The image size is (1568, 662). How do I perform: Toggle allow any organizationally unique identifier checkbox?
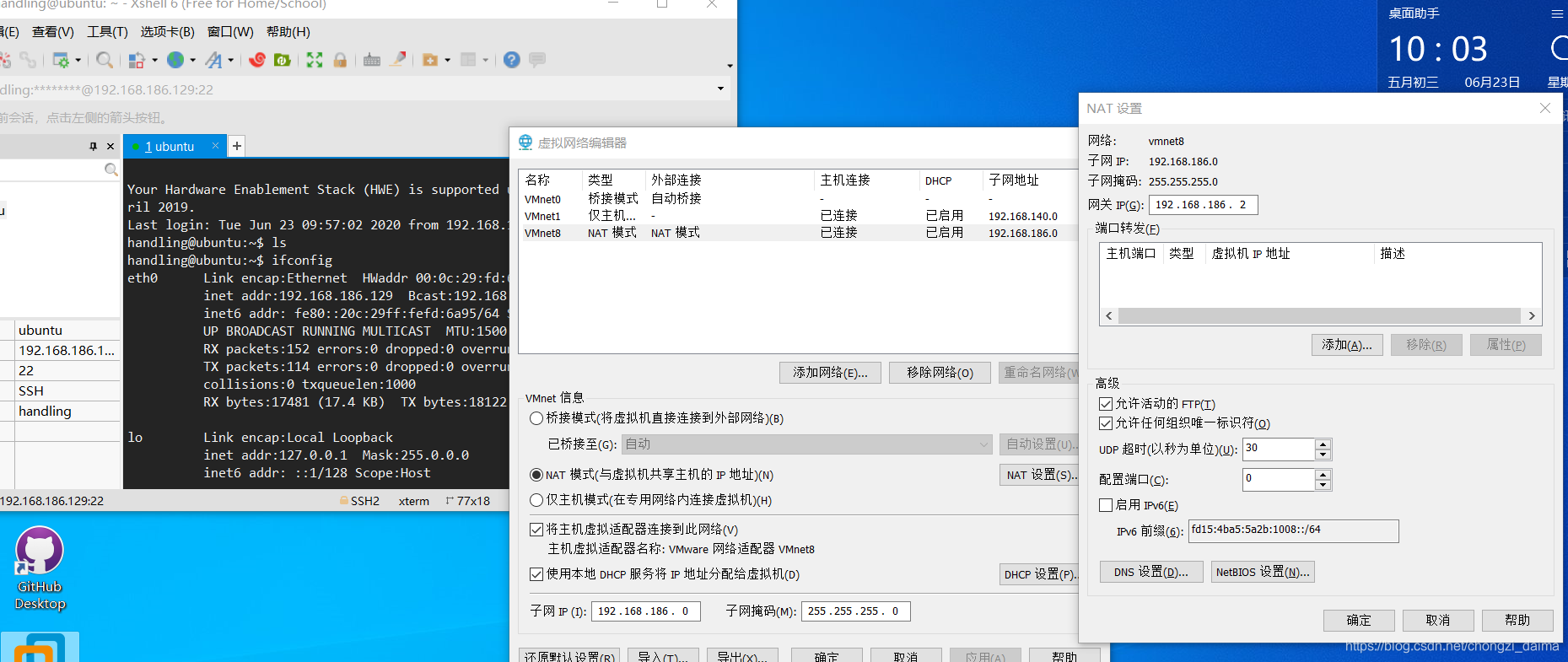(1106, 423)
